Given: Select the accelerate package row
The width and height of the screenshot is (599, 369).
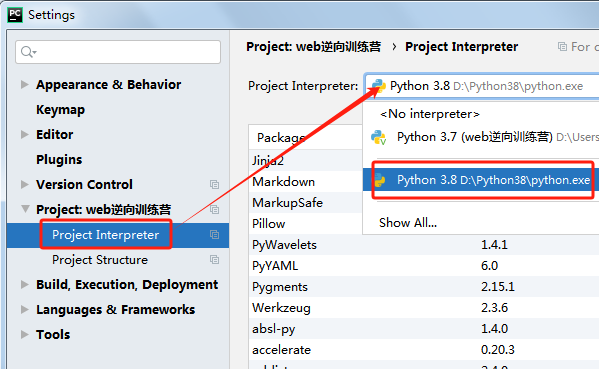Looking at the screenshot, I should [424, 350].
